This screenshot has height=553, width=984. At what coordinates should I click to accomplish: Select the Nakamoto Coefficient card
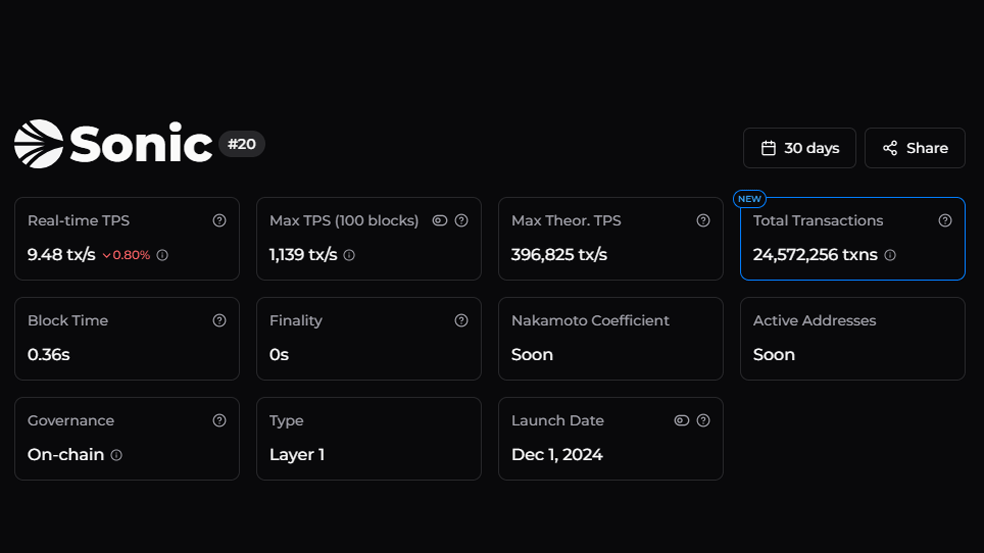611,339
